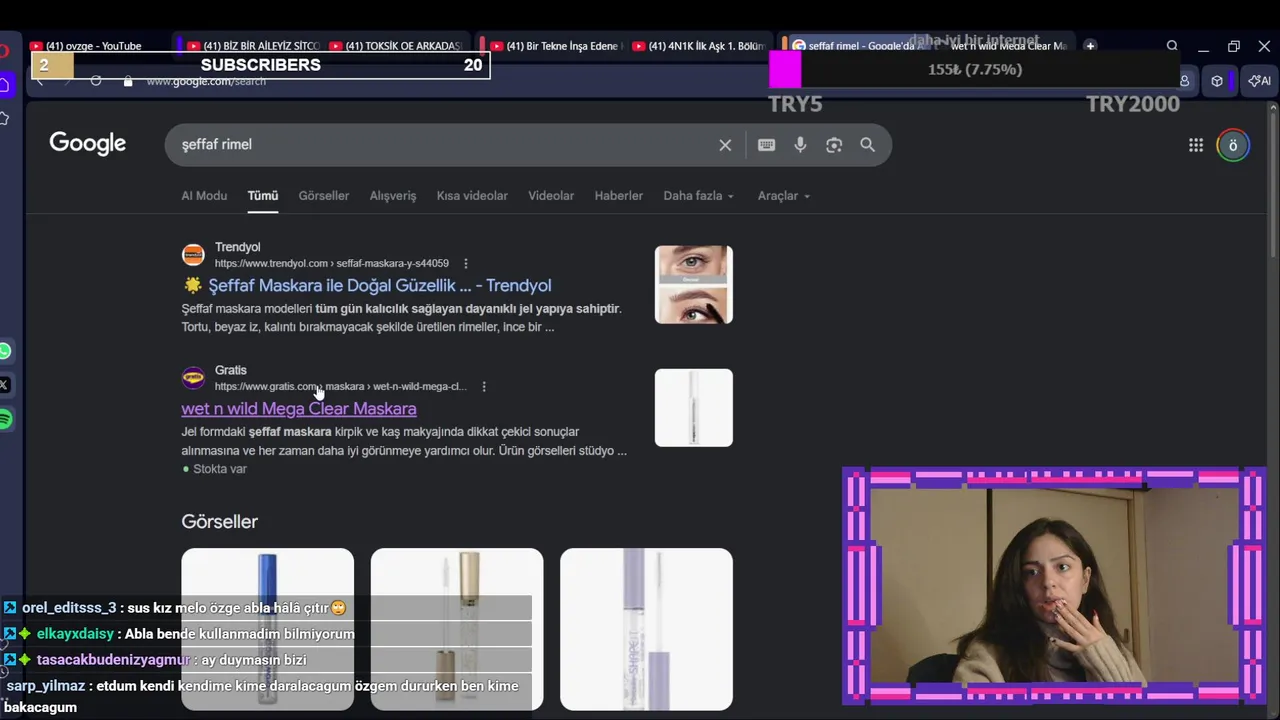The image size is (1280, 720).
Task: Click the trendyol.com seffaf-maskara URL breadcrumb
Action: point(332,264)
